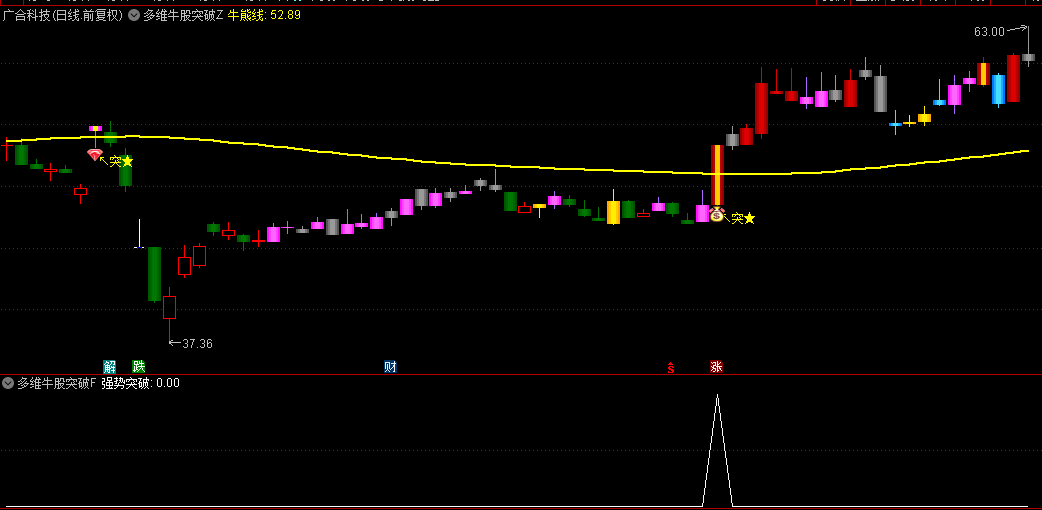Select the tall red-yellow breakout candle
This screenshot has height=510, width=1042.
(x=717, y=175)
